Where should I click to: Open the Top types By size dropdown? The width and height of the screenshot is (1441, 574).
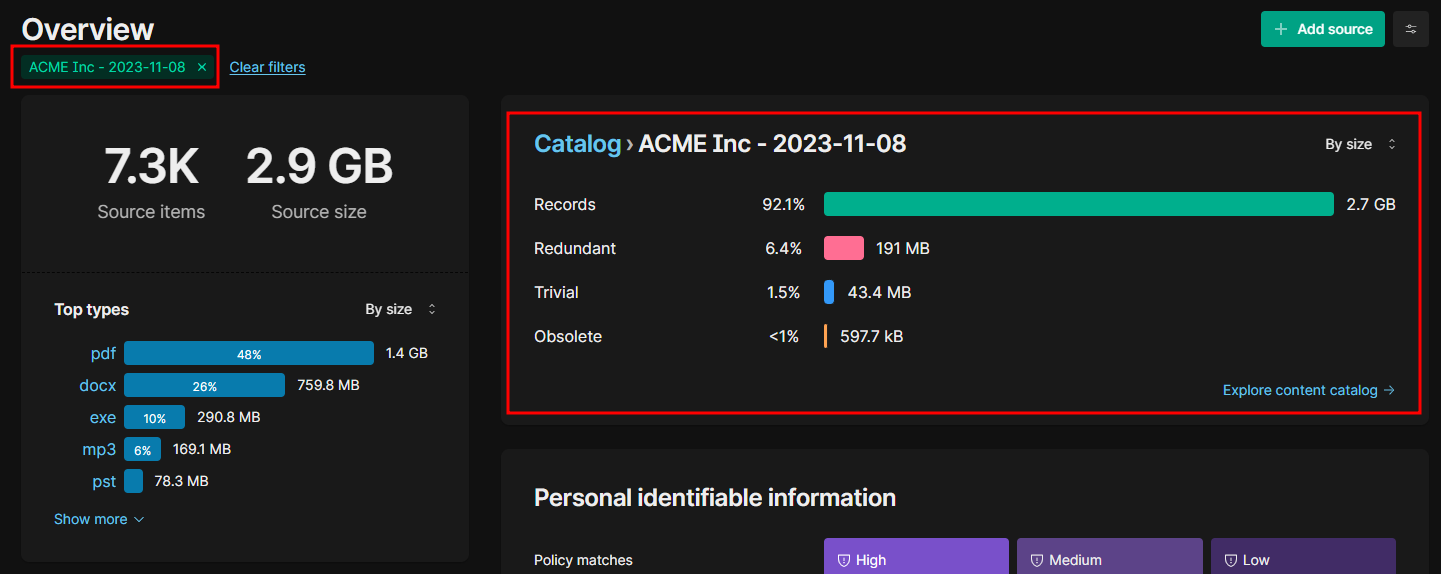(x=401, y=309)
